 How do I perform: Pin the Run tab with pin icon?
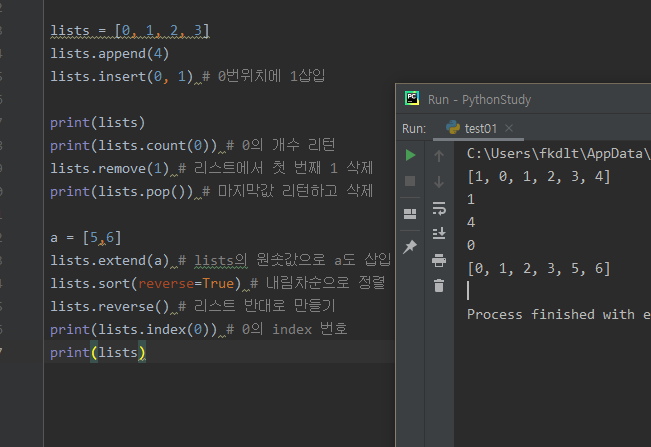coord(410,247)
